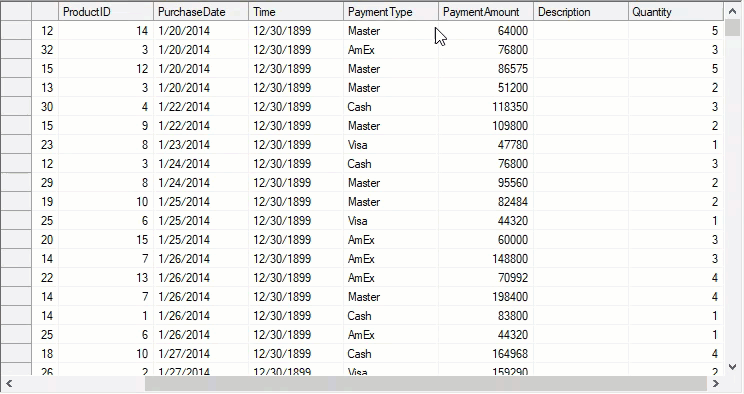Select the Quantity cell in the 64000 row
Viewport: 744px width, 394px height.
(676, 31)
